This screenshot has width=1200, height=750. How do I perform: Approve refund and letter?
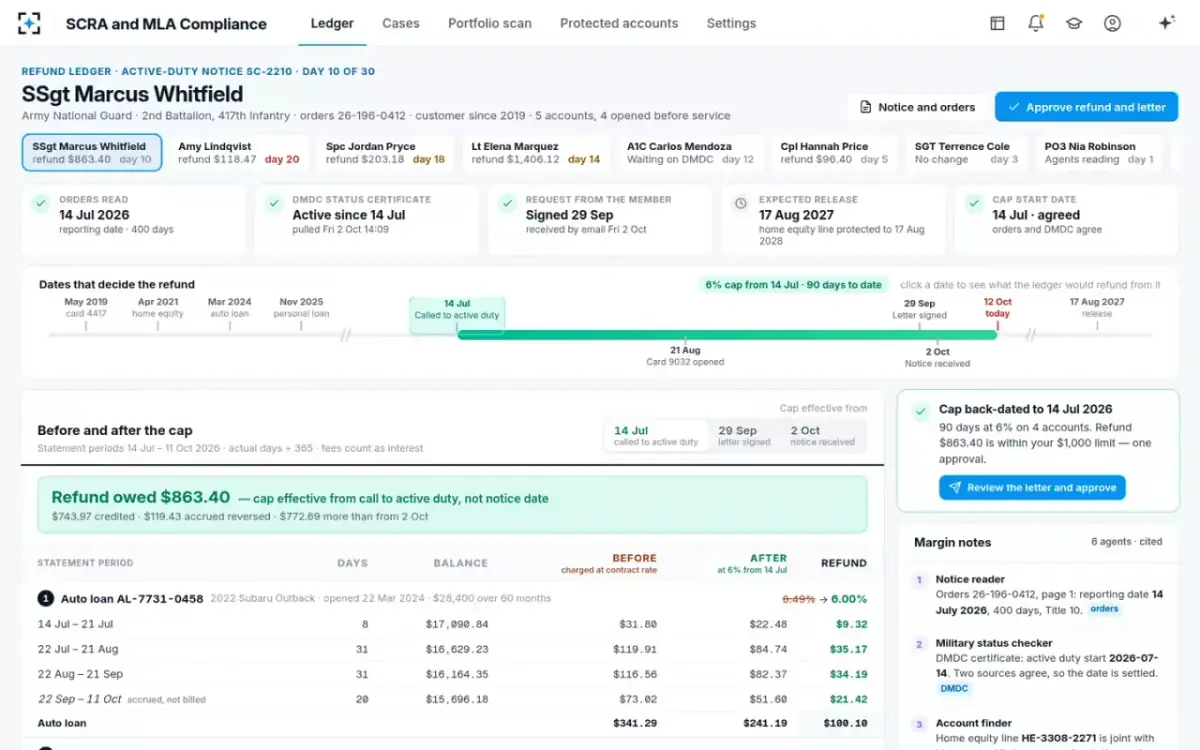tap(1086, 107)
